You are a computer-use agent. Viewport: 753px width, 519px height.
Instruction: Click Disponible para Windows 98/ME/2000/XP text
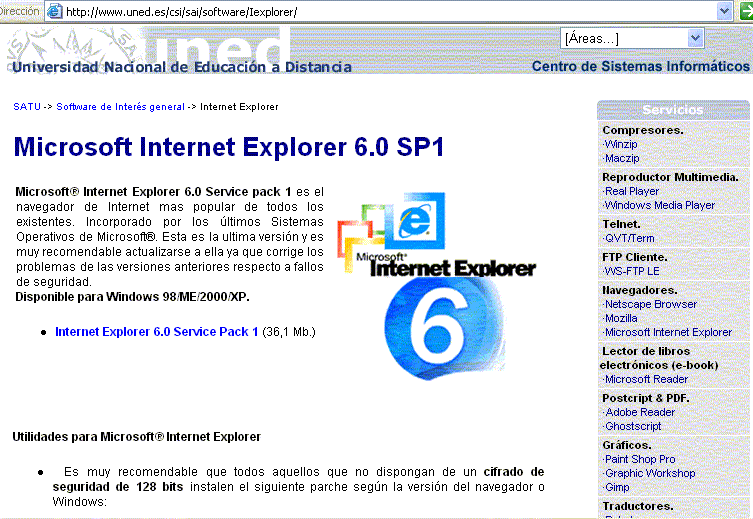point(133,297)
